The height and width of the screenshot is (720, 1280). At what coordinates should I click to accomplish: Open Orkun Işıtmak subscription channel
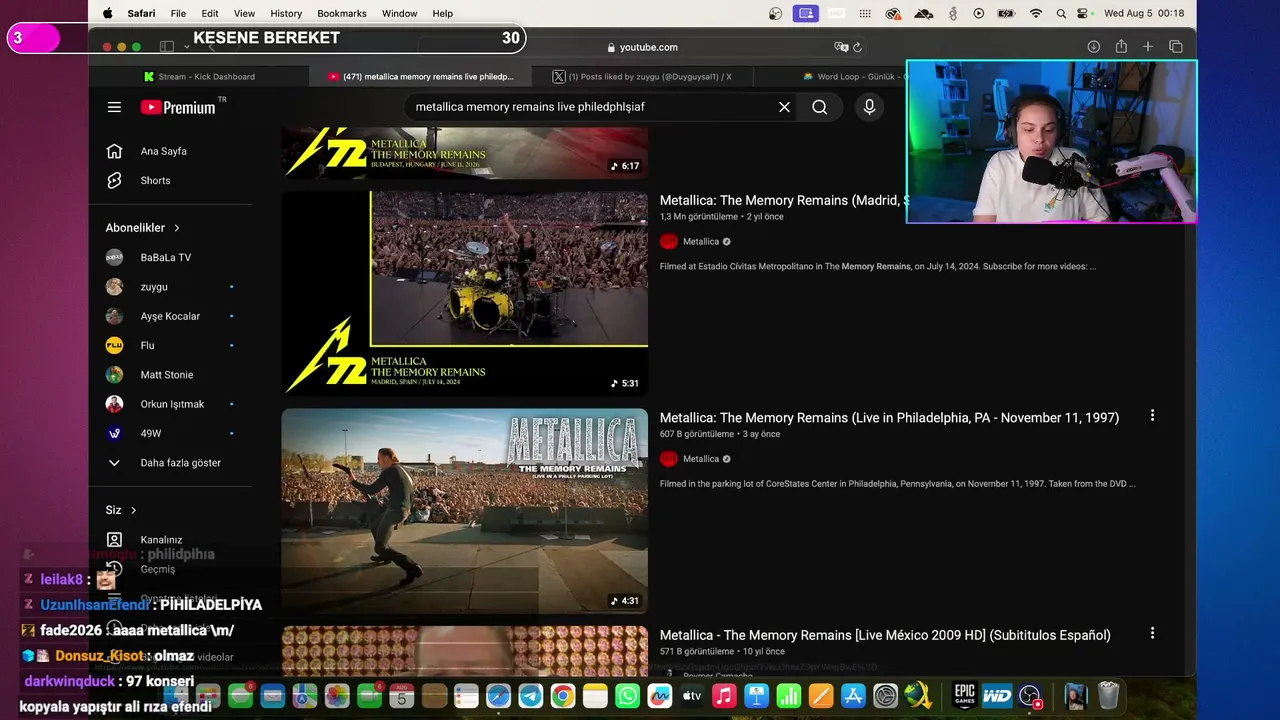[x=171, y=404]
